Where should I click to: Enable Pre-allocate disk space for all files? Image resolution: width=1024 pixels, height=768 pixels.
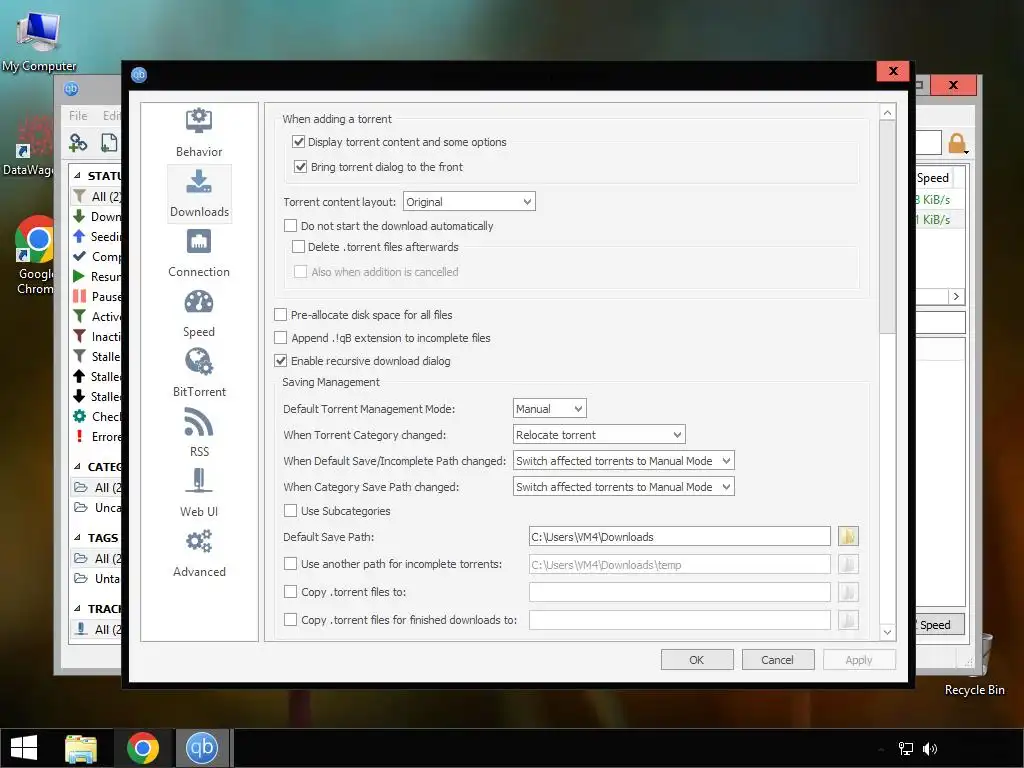click(x=281, y=315)
